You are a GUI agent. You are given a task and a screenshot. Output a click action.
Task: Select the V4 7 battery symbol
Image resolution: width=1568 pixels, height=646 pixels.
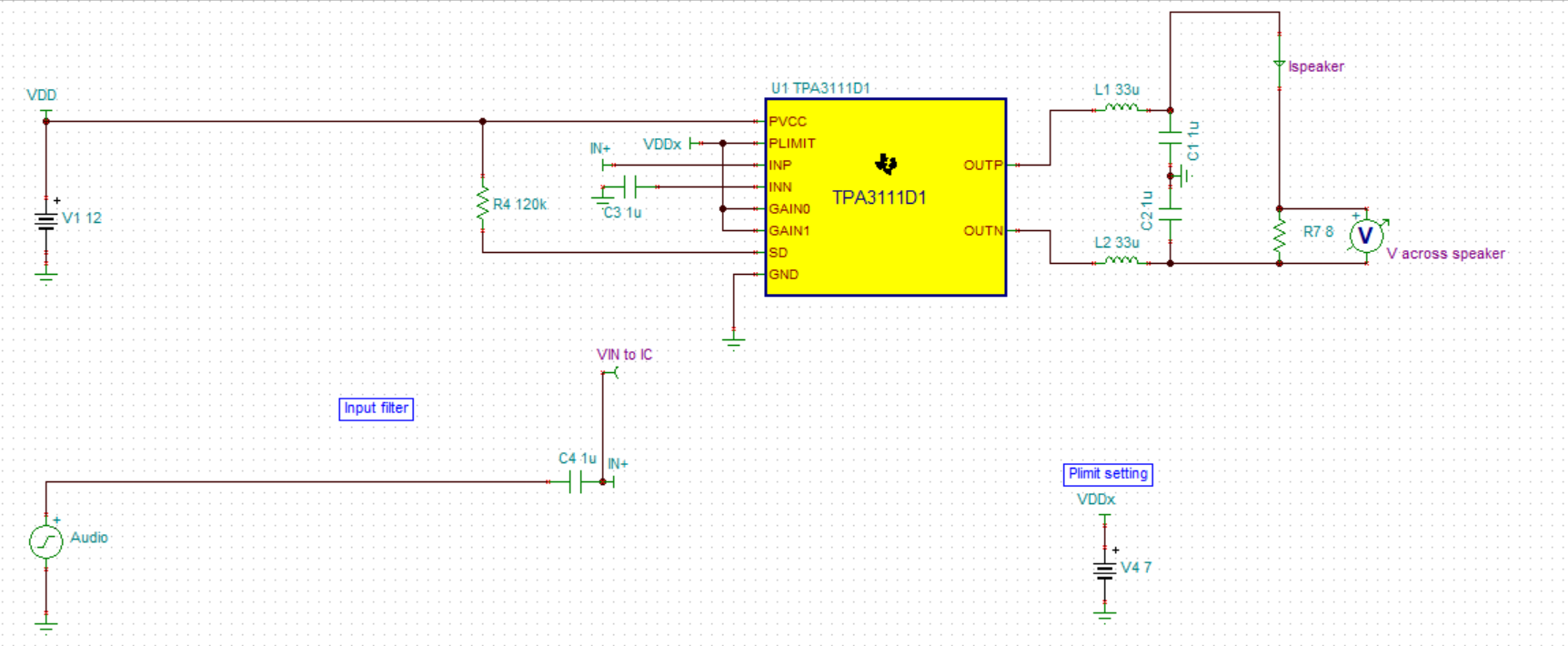point(1104,570)
